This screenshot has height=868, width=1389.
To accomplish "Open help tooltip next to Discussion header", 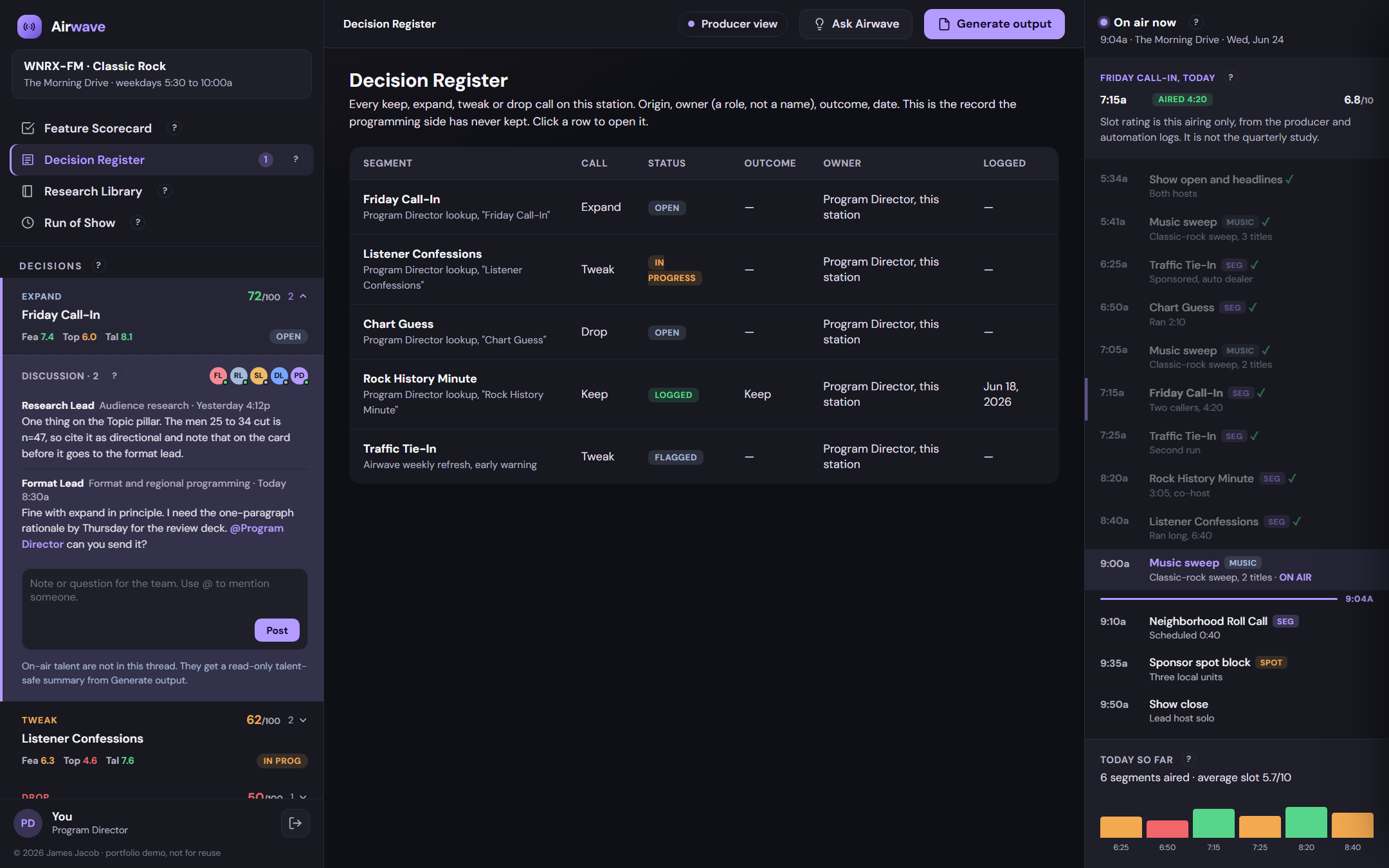I will point(114,376).
